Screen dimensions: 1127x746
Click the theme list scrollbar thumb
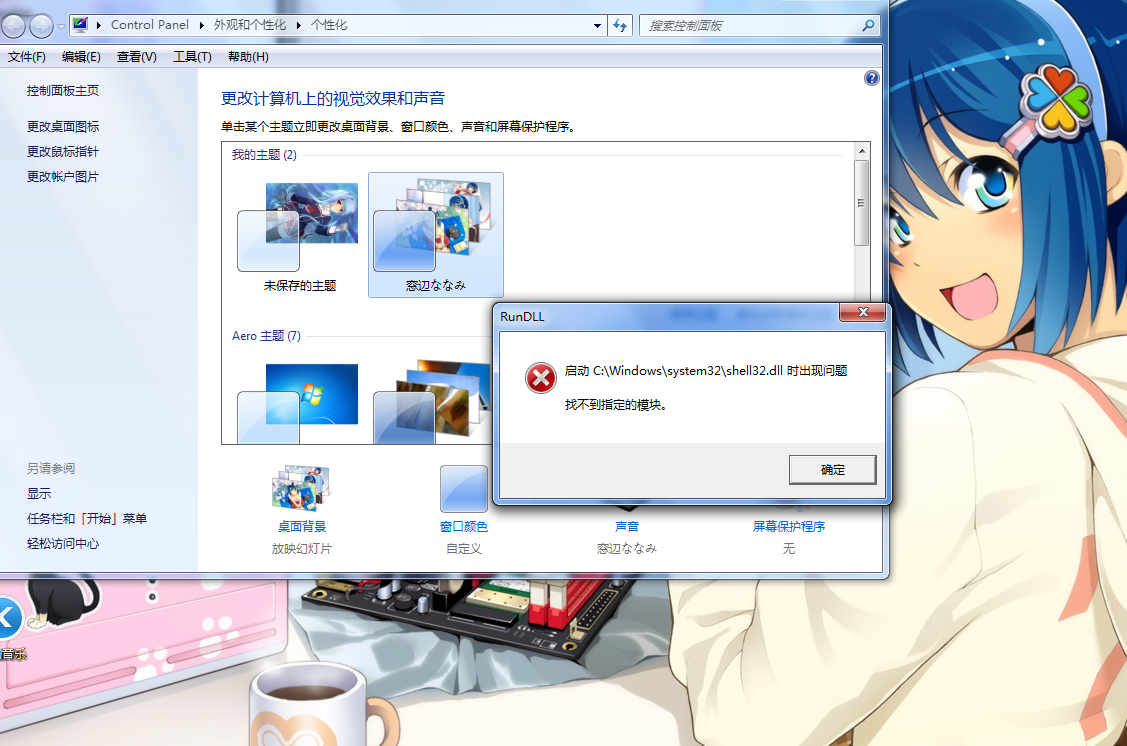862,203
